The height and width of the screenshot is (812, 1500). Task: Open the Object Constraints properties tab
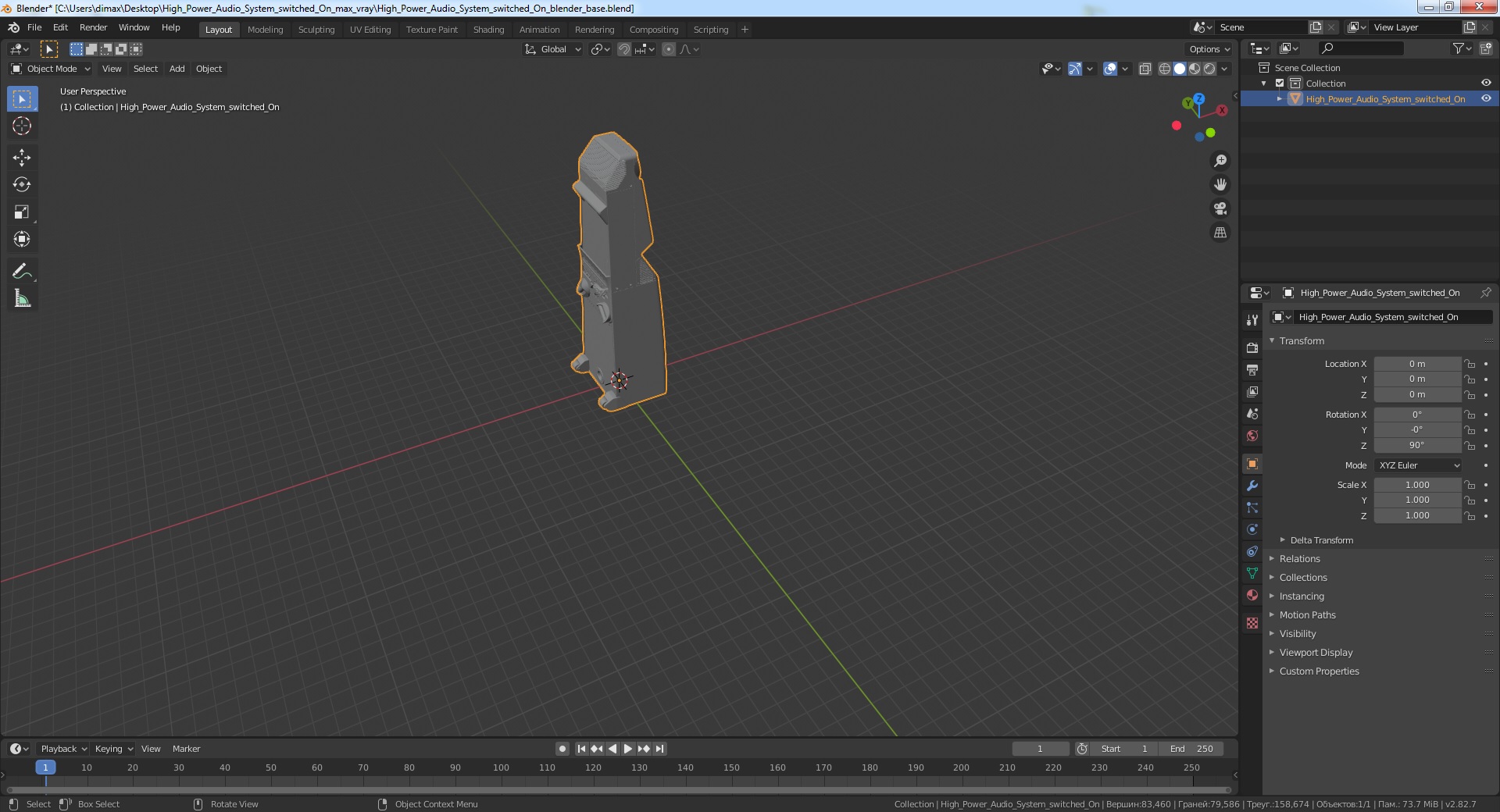(x=1252, y=551)
